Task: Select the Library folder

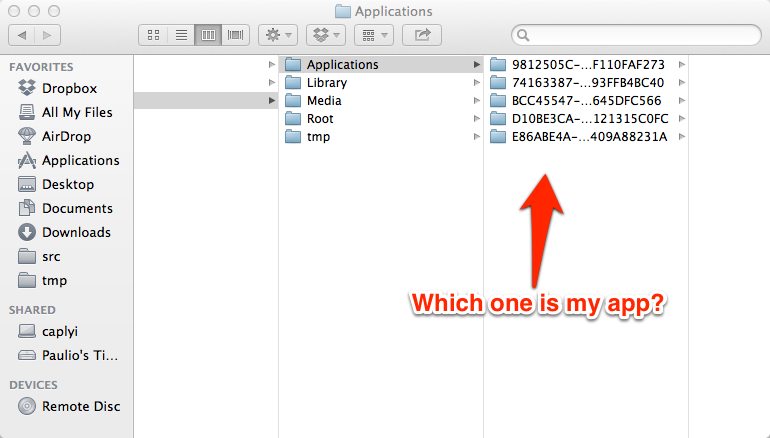Action: (x=381, y=82)
